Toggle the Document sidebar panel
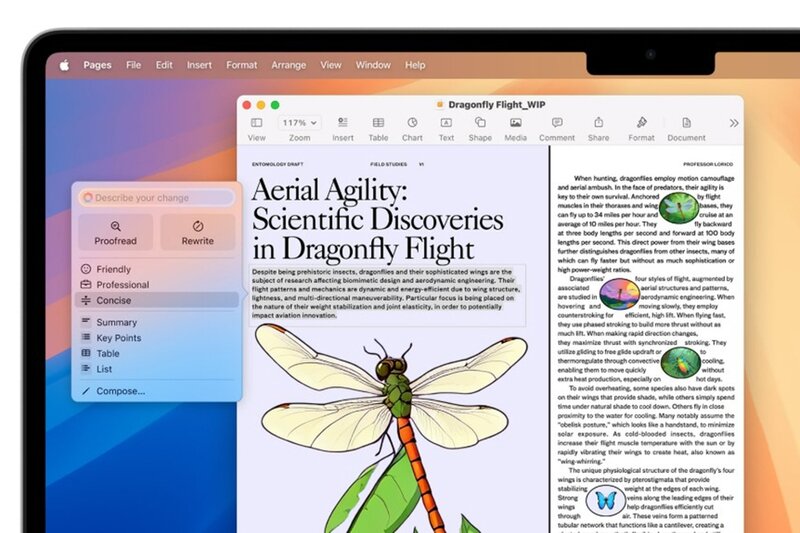Image resolution: width=800 pixels, height=533 pixels. [x=686, y=123]
